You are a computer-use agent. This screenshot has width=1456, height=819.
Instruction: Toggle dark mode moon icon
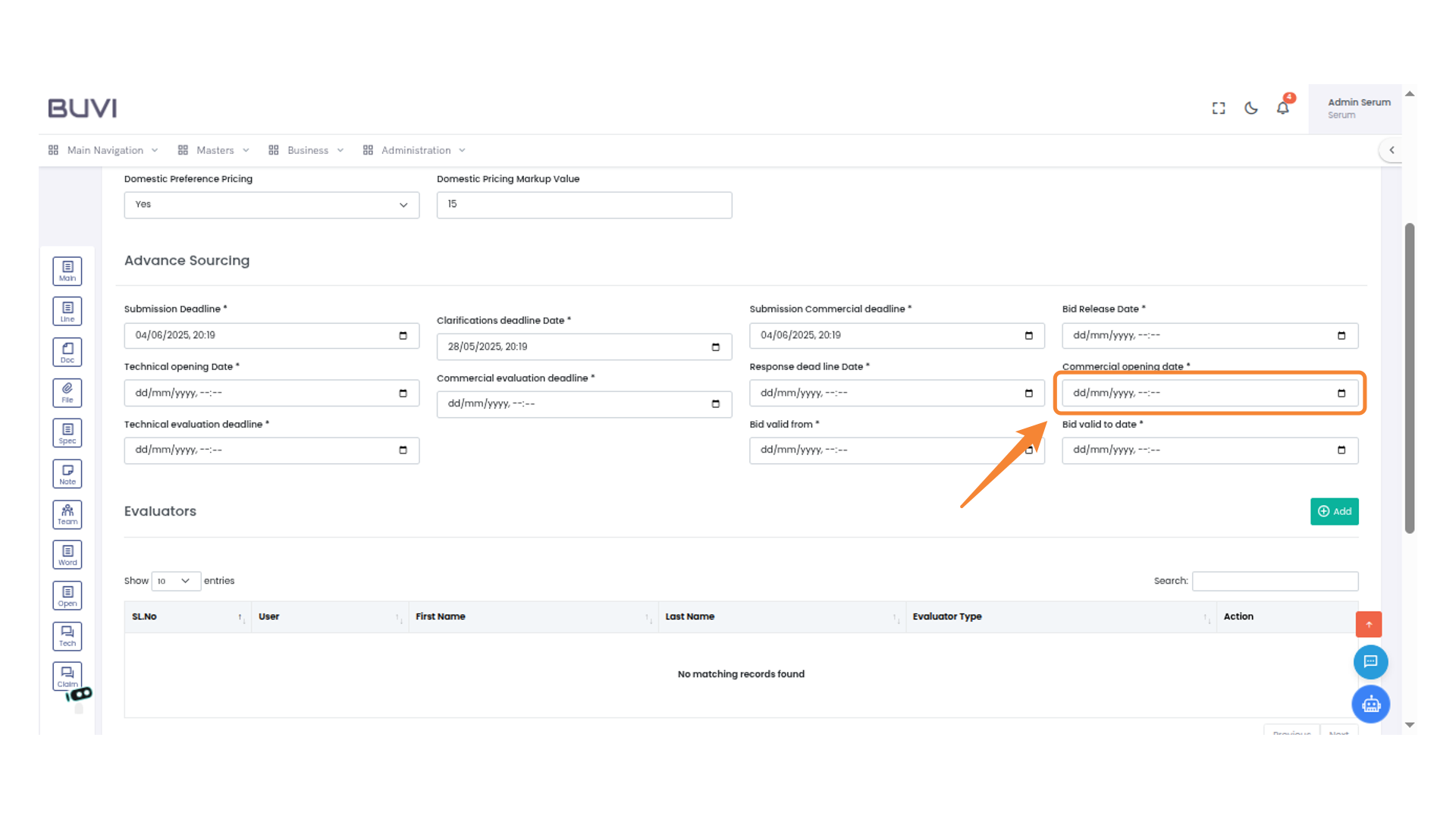coord(1250,108)
